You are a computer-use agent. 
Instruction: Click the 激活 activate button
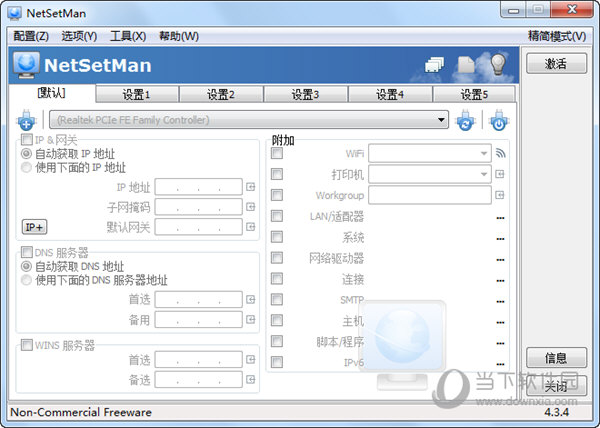coord(556,63)
